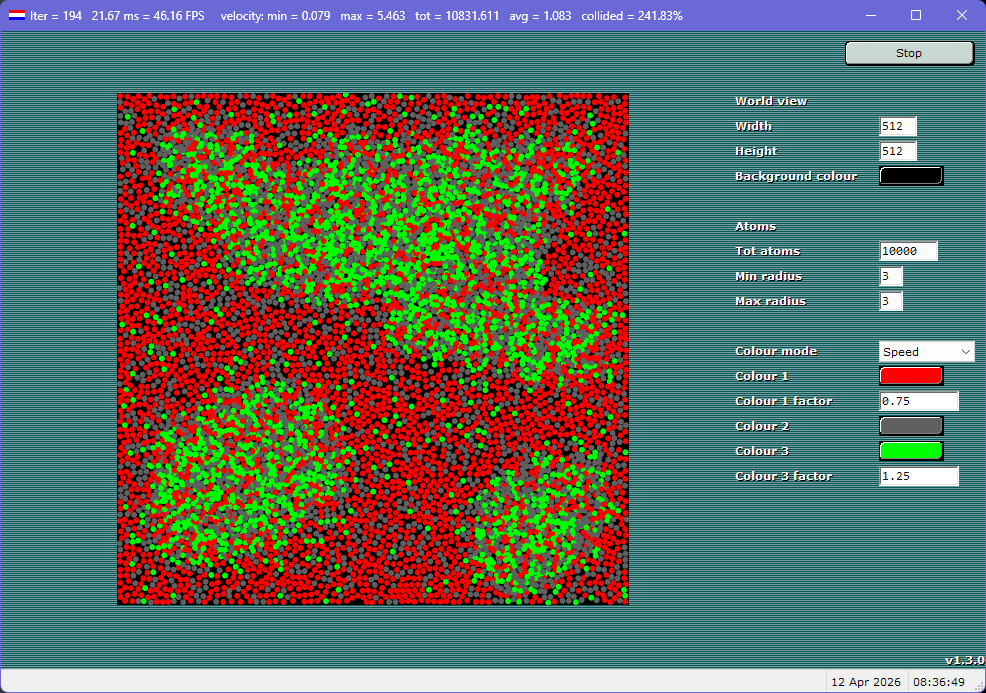Select the Tot atoms value field
The width and height of the screenshot is (986, 693).
907,251
